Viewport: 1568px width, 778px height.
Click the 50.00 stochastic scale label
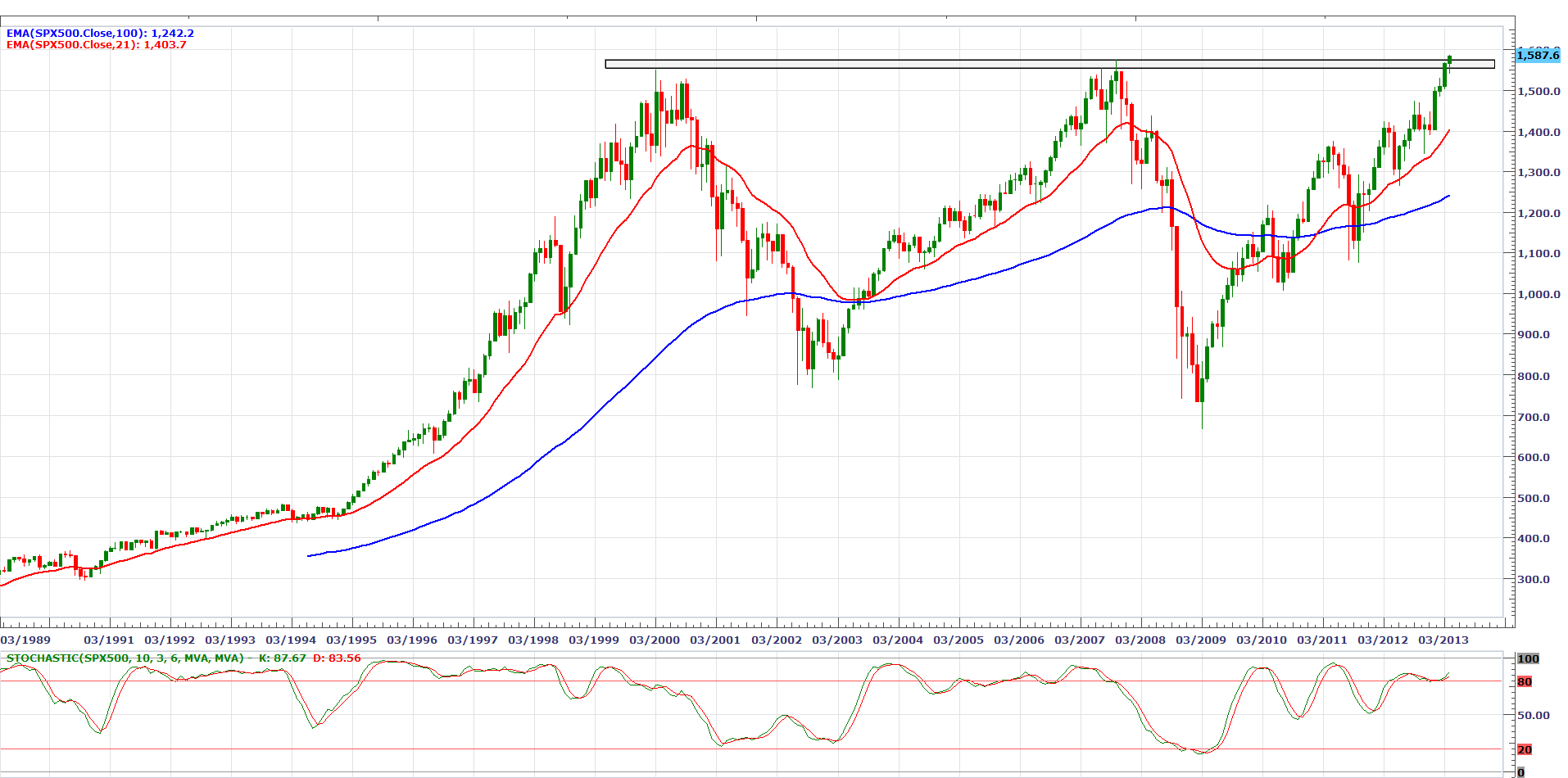click(x=1533, y=715)
